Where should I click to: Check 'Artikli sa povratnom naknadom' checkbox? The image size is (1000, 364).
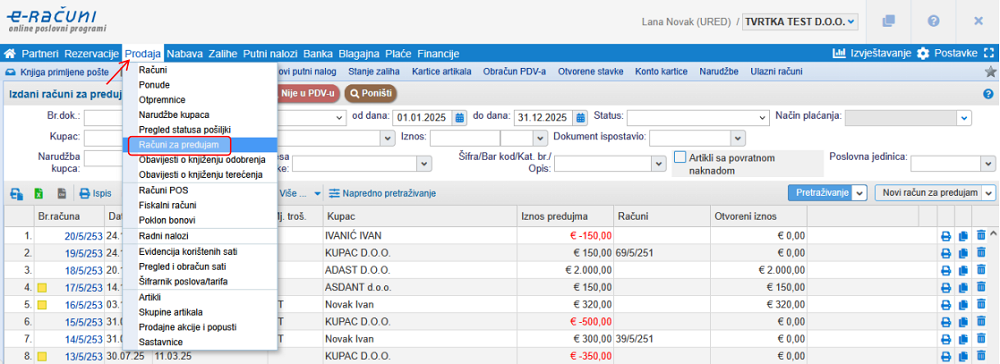point(680,157)
